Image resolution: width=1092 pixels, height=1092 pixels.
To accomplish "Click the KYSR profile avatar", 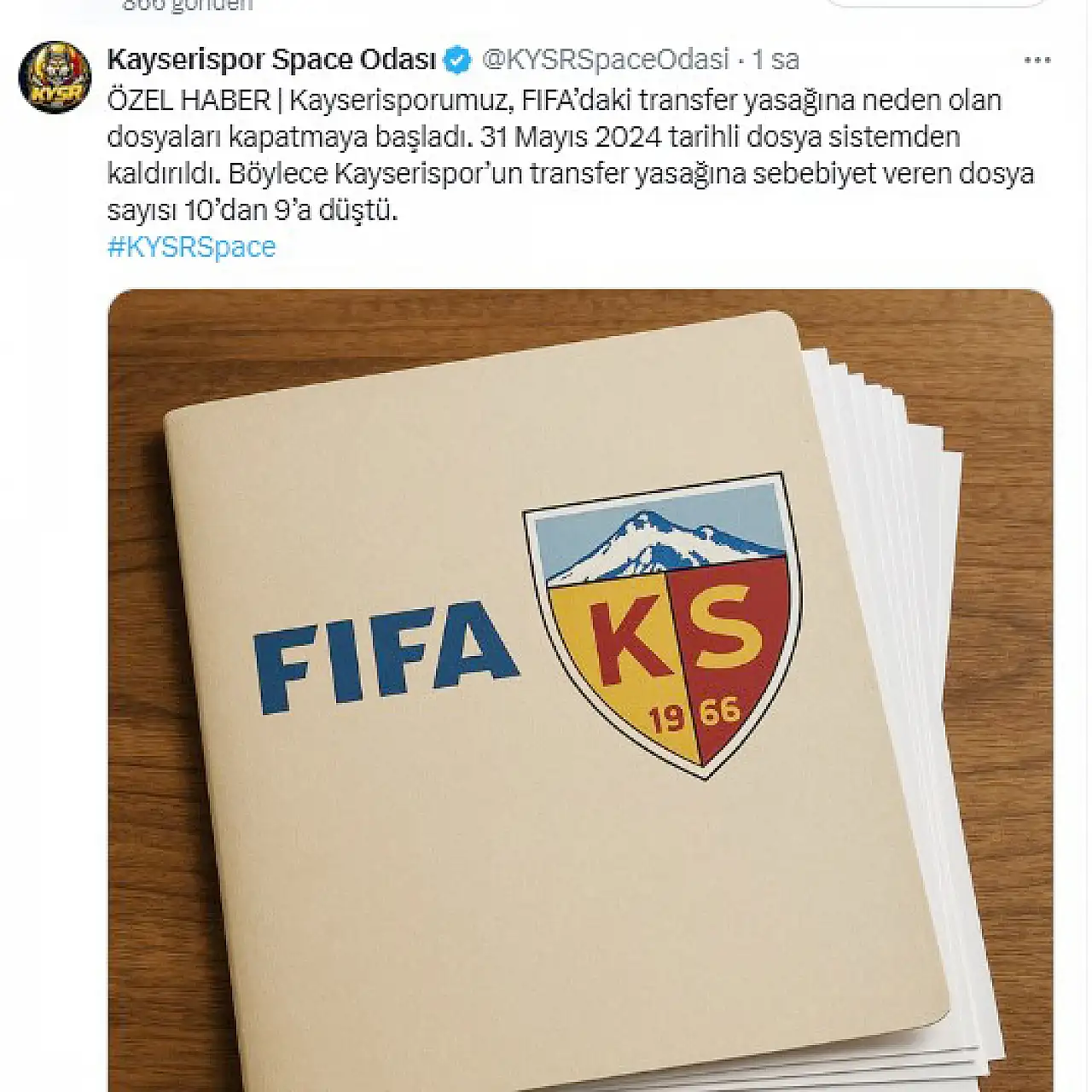I will tap(55, 78).
